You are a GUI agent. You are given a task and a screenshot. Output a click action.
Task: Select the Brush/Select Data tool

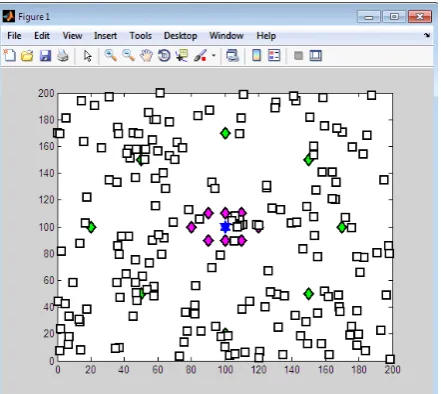pyautogui.click(x=200, y=56)
